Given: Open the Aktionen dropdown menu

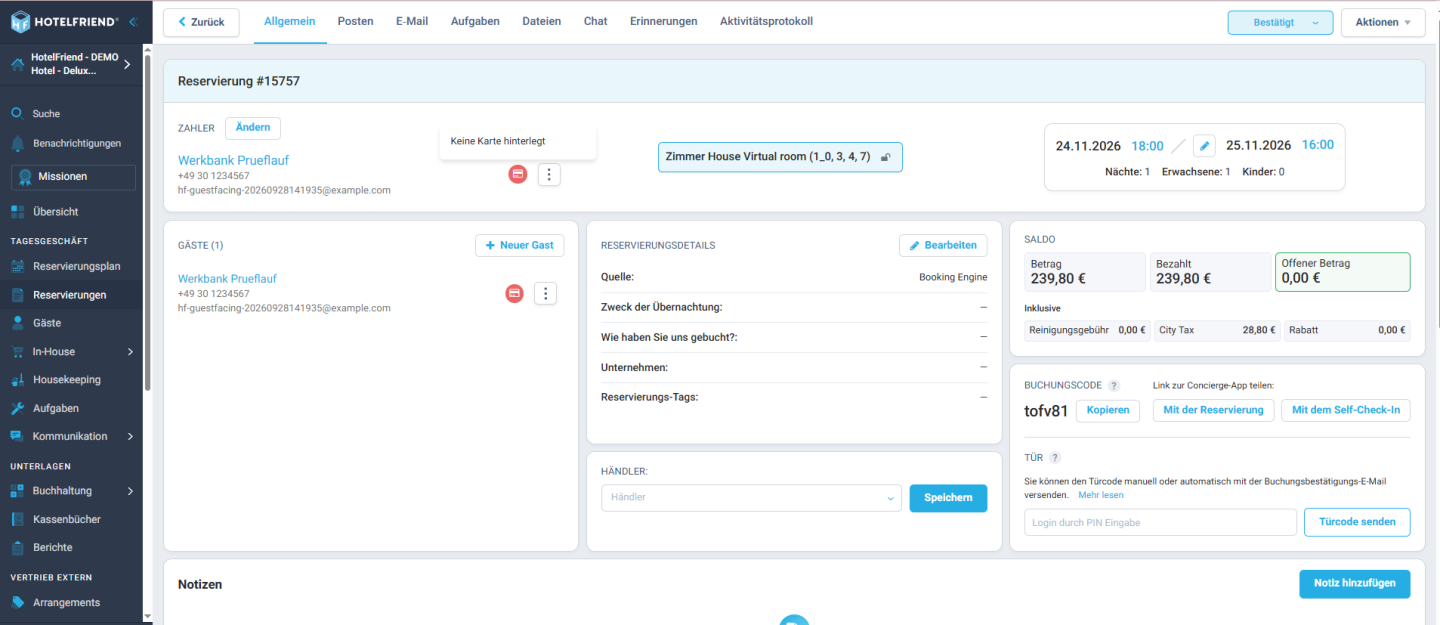Looking at the screenshot, I should (1382, 22).
